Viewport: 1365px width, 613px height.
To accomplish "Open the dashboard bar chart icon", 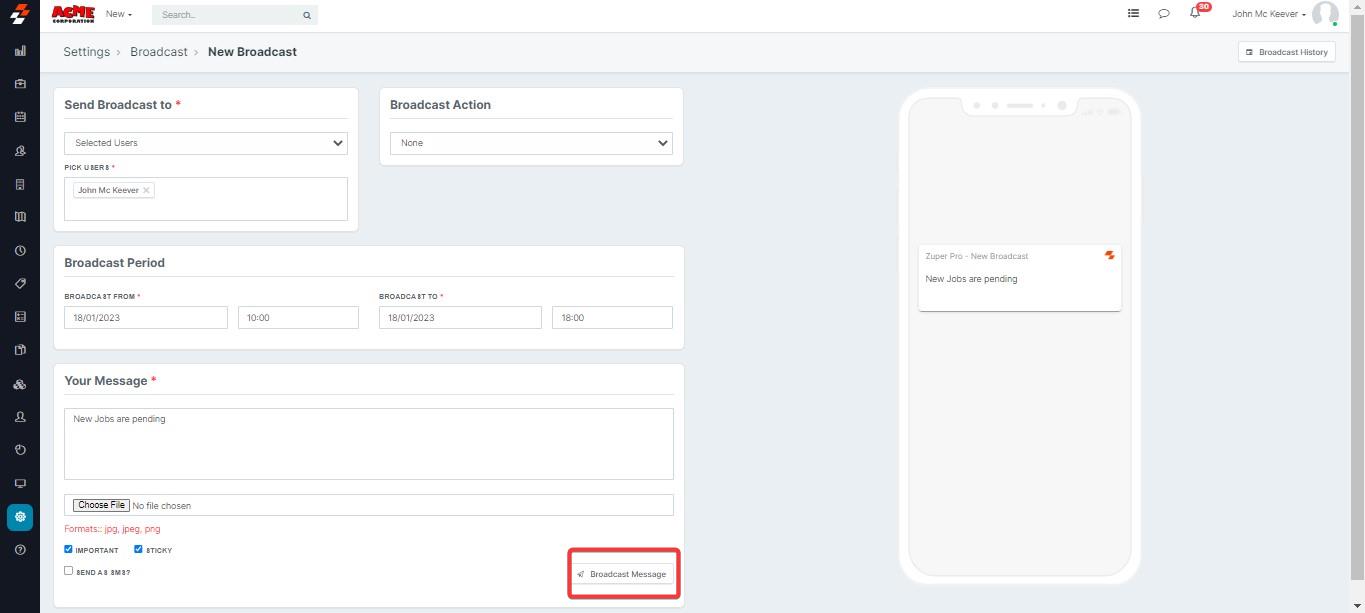I will pyautogui.click(x=20, y=51).
